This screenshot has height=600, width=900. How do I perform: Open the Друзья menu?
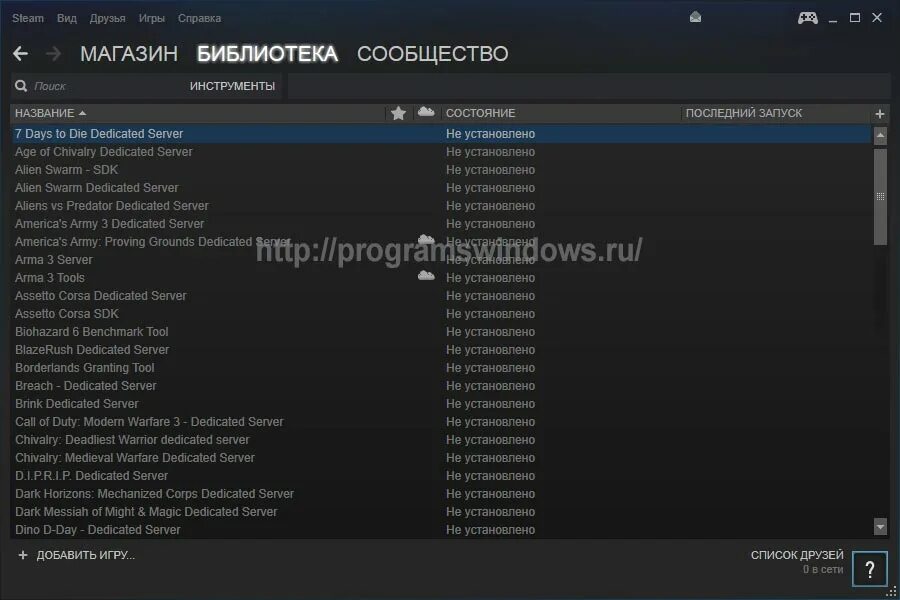107,18
